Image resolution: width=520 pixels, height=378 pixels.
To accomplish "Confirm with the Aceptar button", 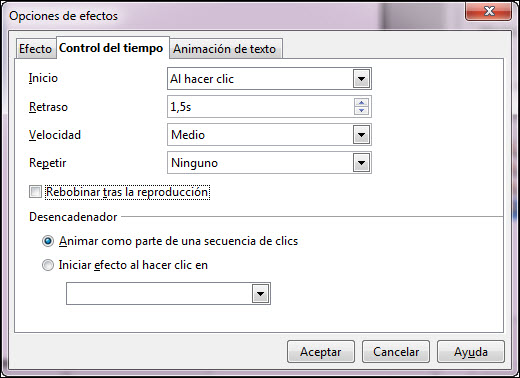I will pyautogui.click(x=321, y=352).
